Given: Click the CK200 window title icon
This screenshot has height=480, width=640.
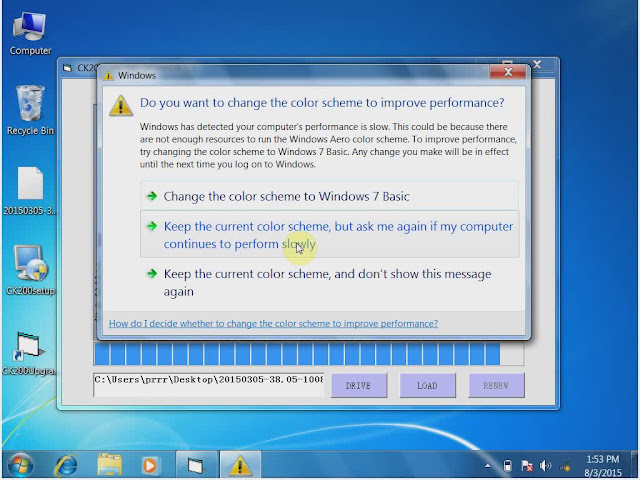Looking at the screenshot, I should [67, 68].
